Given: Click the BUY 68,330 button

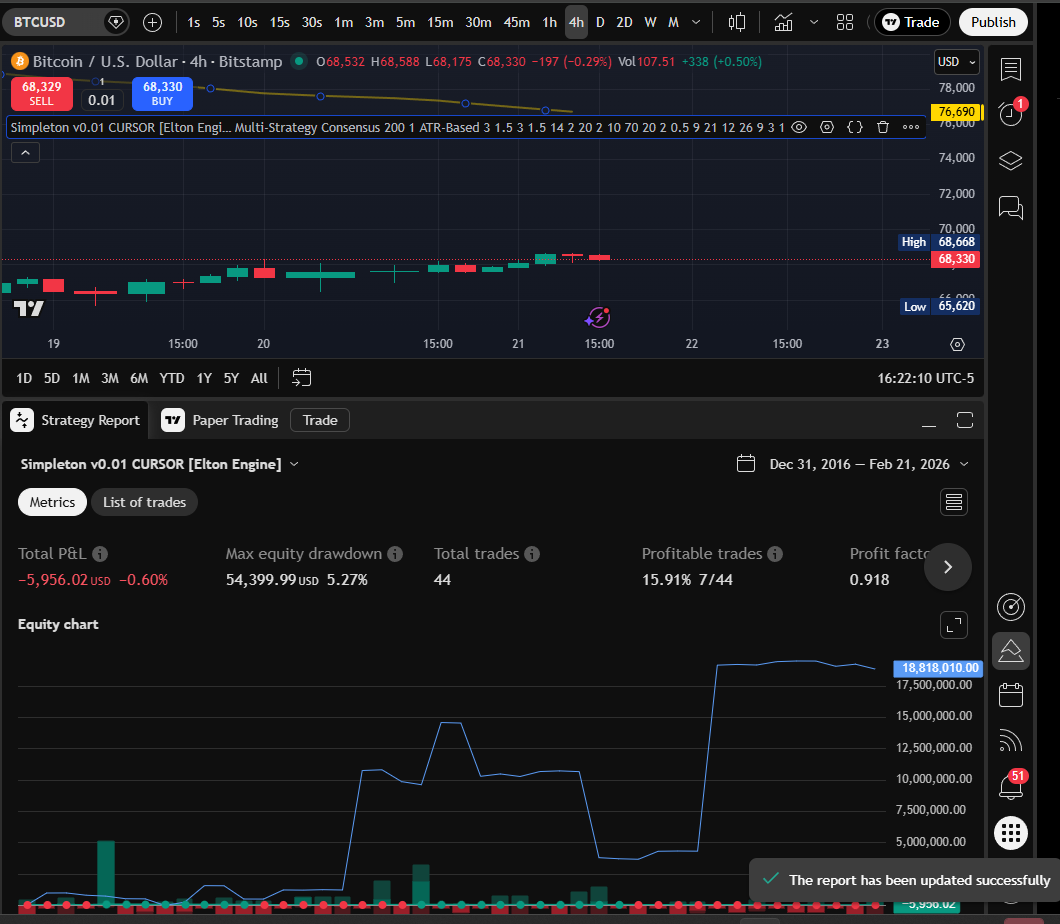Looking at the screenshot, I should tap(162, 95).
